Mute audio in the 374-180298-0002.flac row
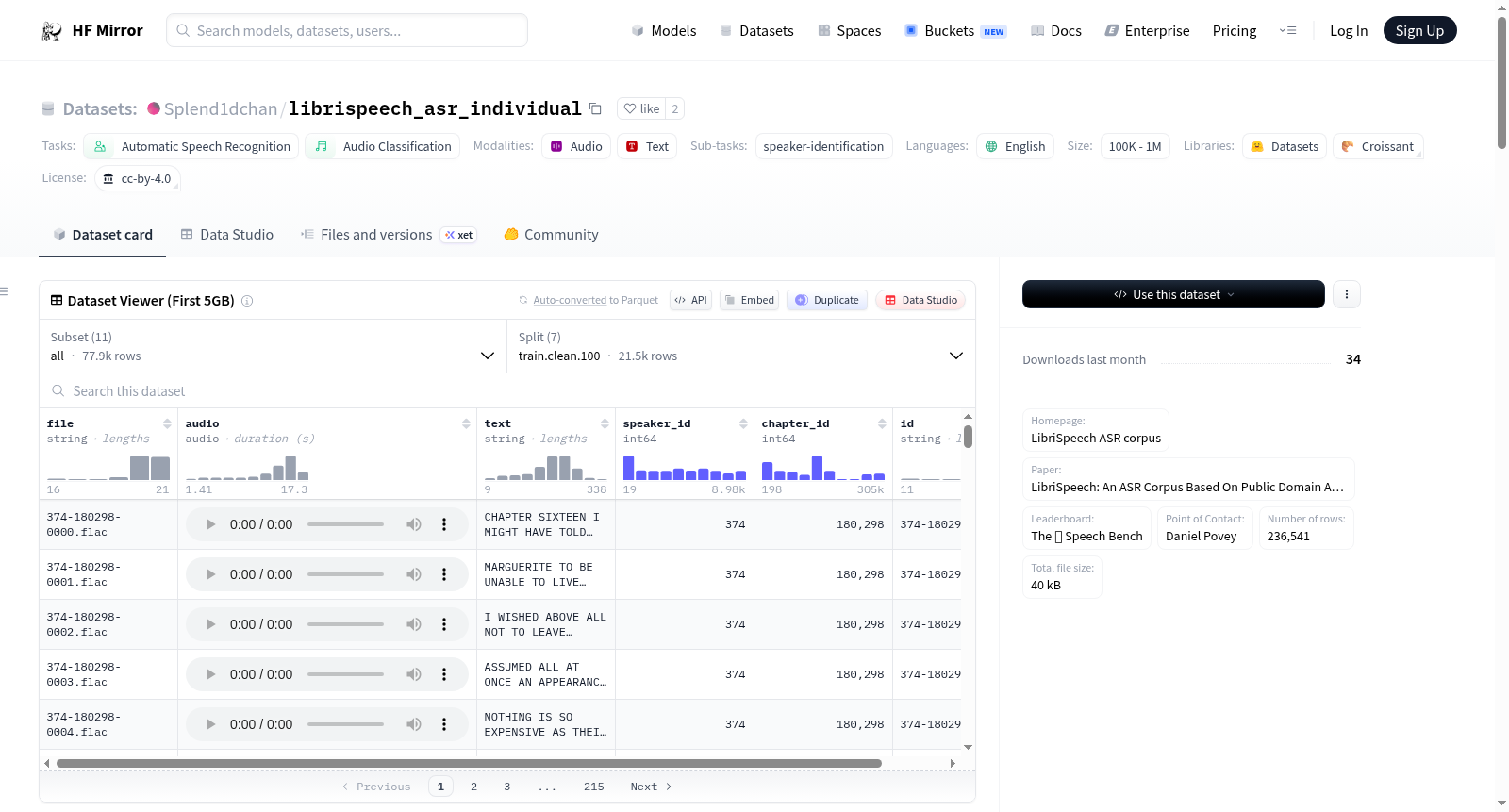 pyautogui.click(x=414, y=624)
